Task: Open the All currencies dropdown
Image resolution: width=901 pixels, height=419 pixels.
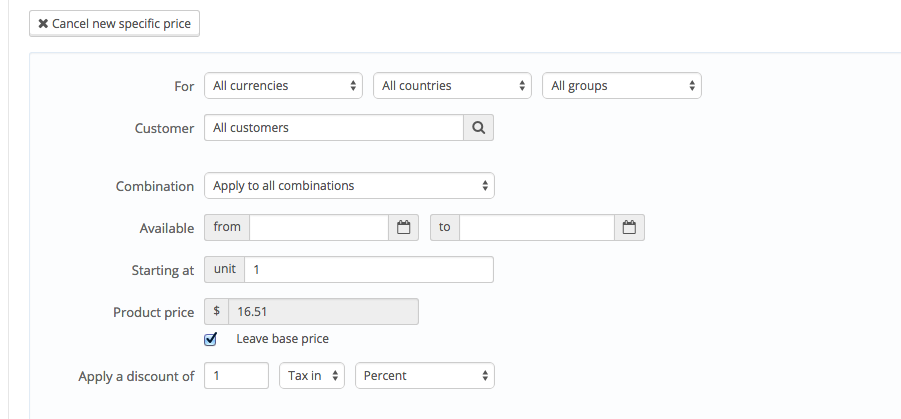Action: 286,86
